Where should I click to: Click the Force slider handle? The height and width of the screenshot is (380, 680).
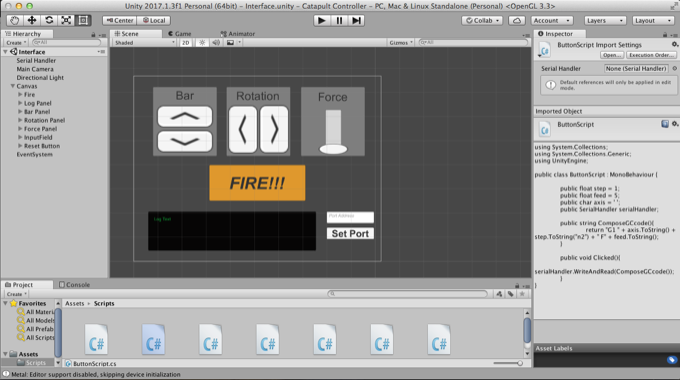click(x=333, y=149)
